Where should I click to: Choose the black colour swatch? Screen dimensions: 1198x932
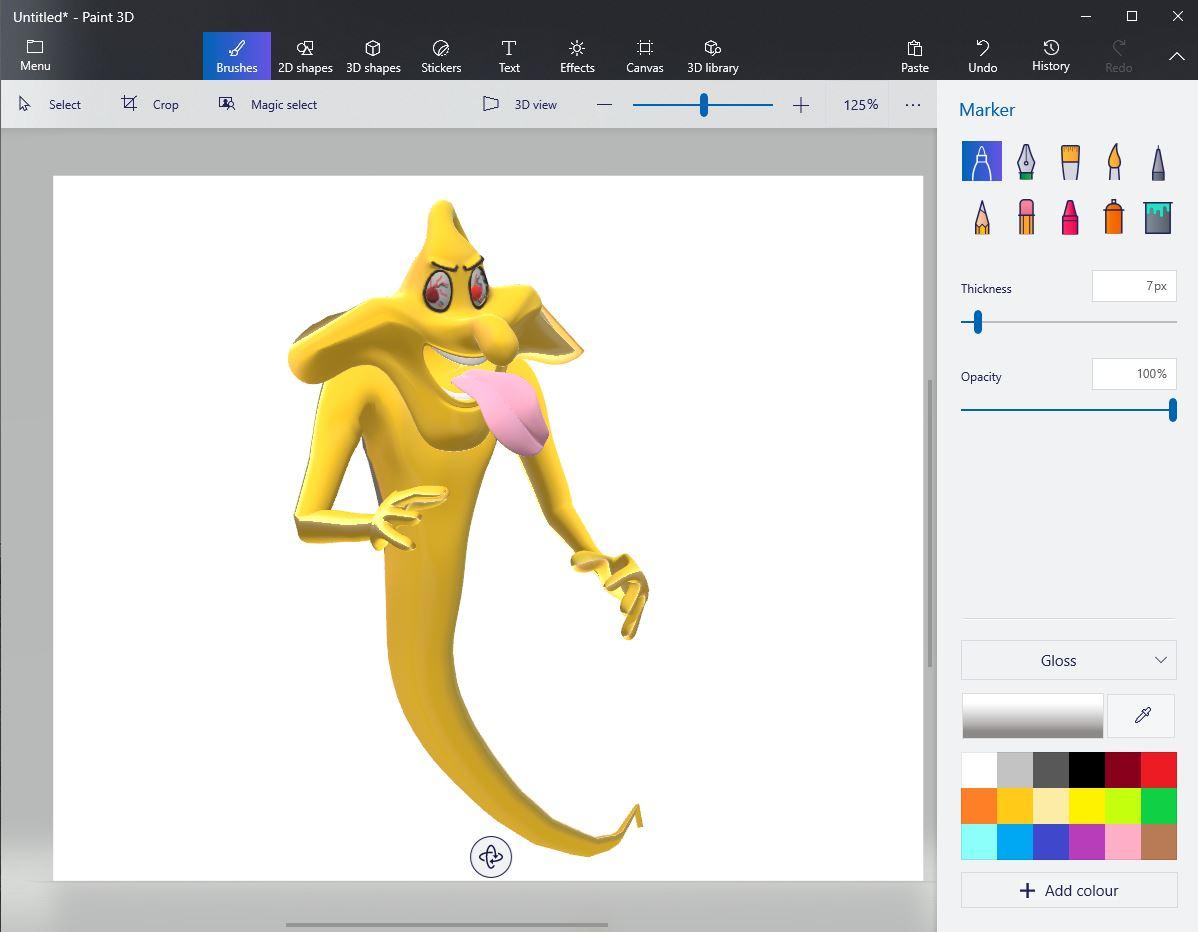click(1086, 770)
